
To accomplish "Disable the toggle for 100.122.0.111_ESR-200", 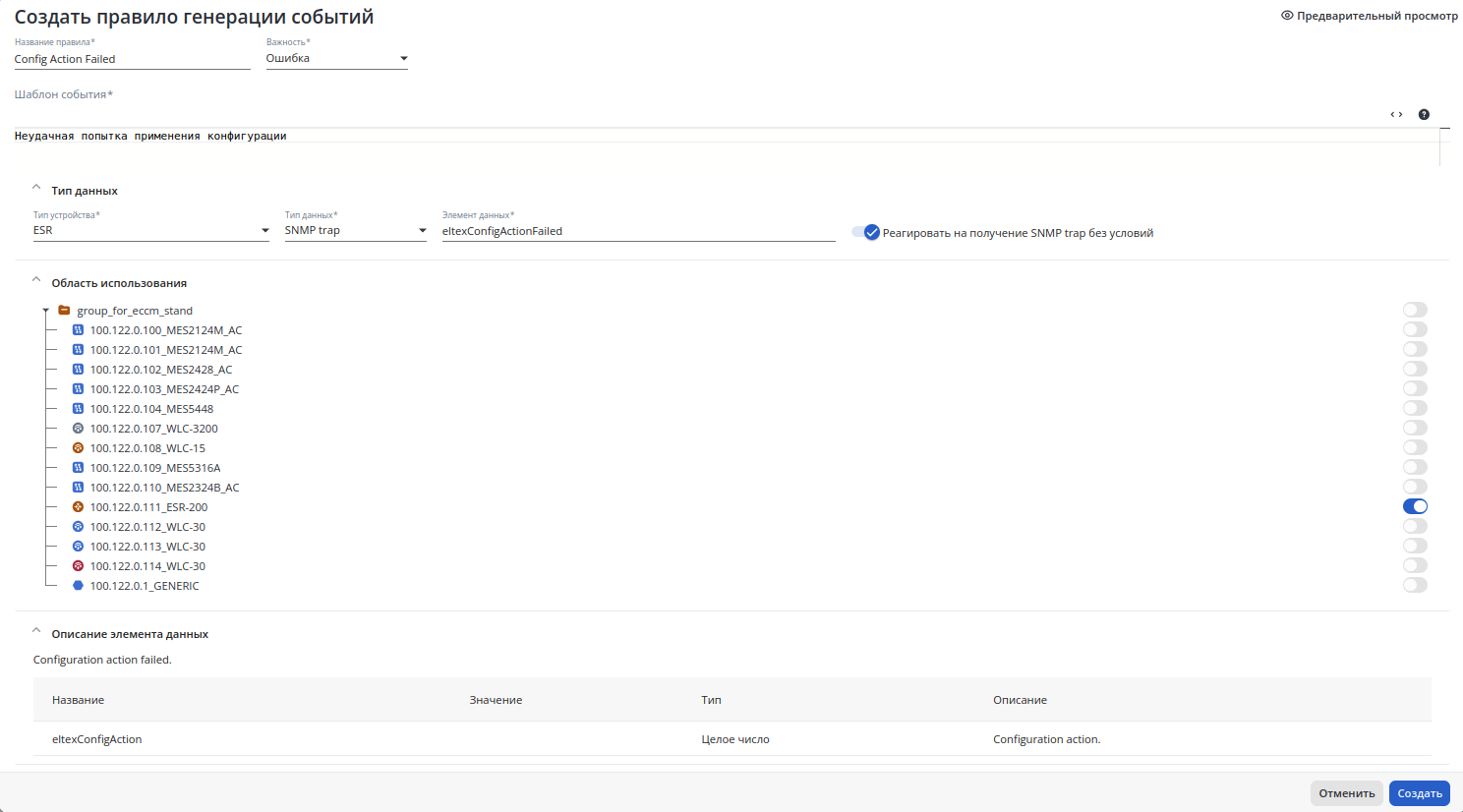I will tap(1415, 506).
